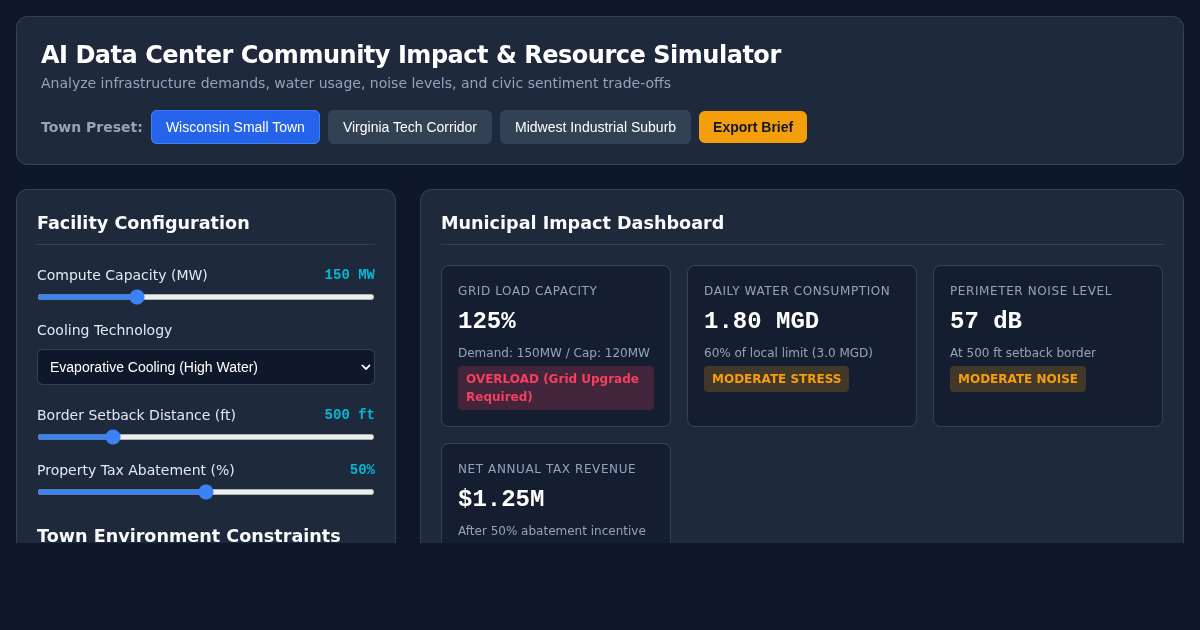Click the 60% of local limit text
The width and height of the screenshot is (1200, 630).
[788, 353]
